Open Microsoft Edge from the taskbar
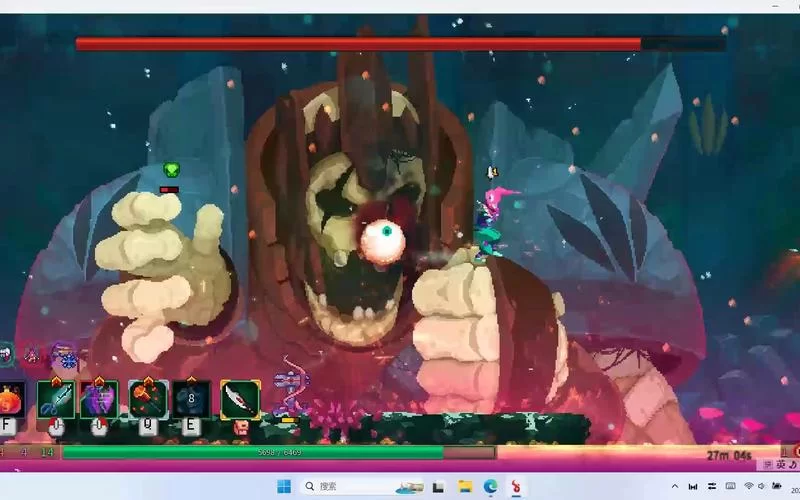The image size is (800, 500). click(491, 486)
